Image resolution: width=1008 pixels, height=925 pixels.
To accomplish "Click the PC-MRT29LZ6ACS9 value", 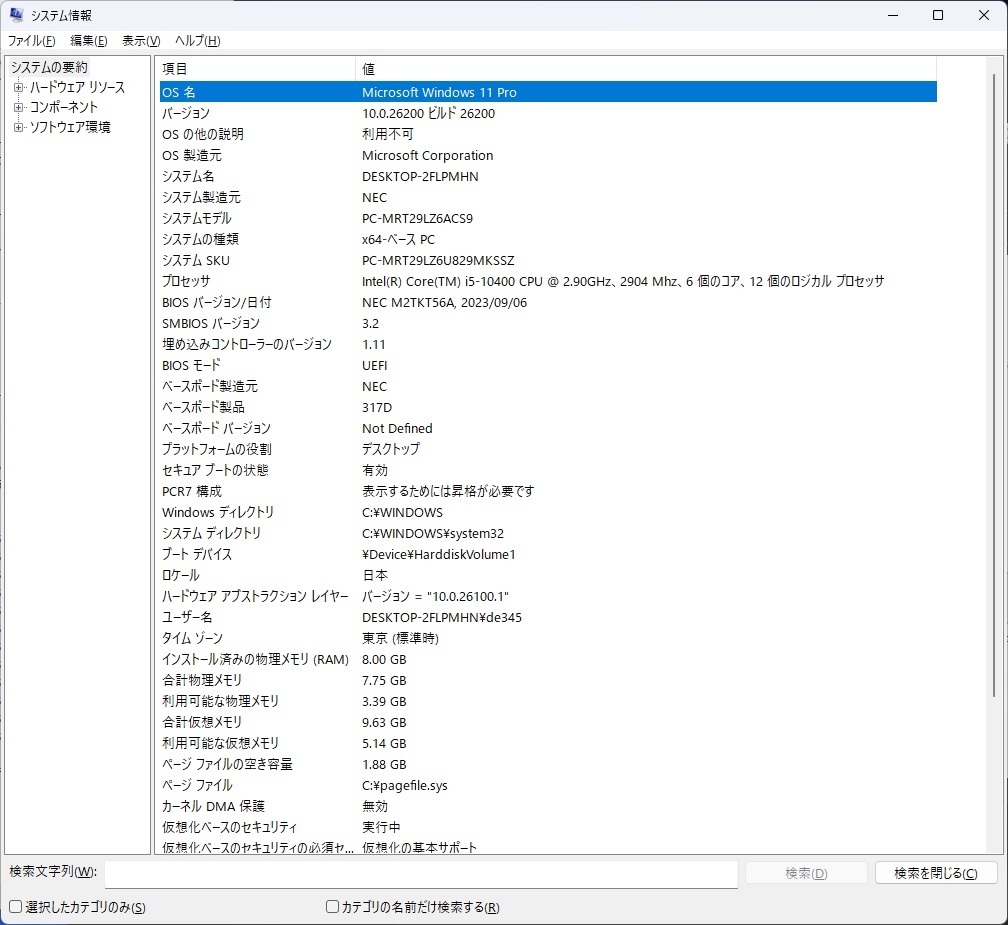I will pyautogui.click(x=417, y=219).
